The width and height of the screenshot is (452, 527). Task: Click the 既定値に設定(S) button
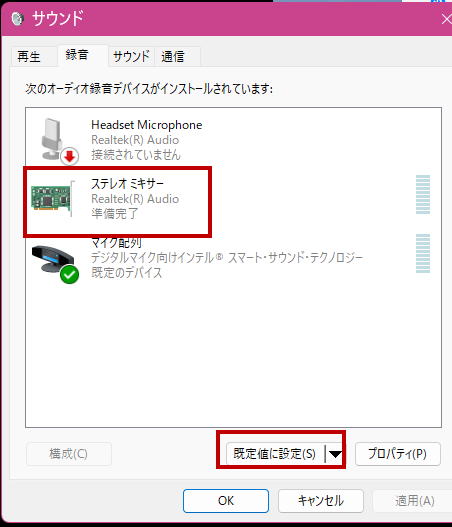(275, 454)
